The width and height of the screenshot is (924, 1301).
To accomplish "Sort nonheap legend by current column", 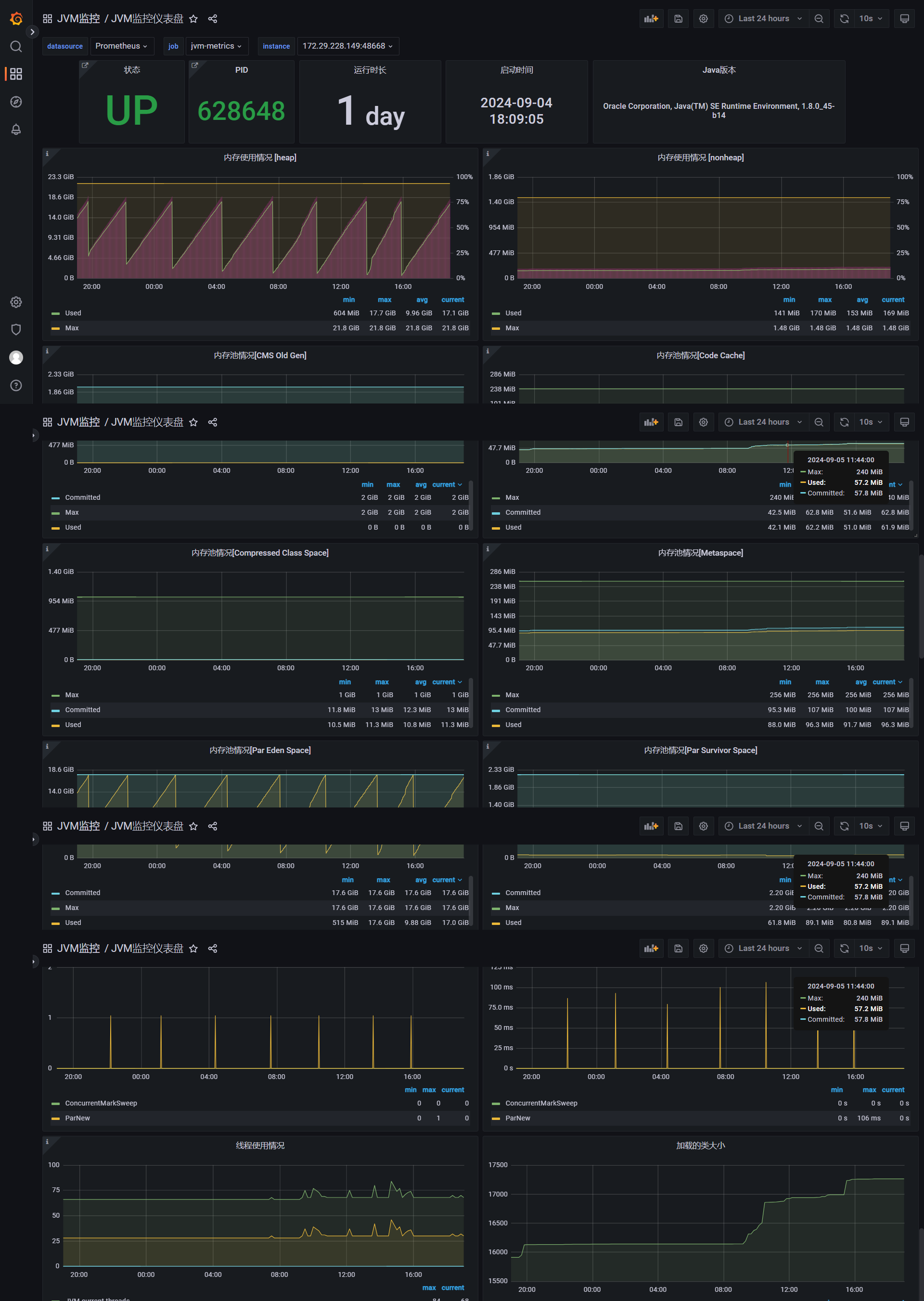I will click(893, 300).
